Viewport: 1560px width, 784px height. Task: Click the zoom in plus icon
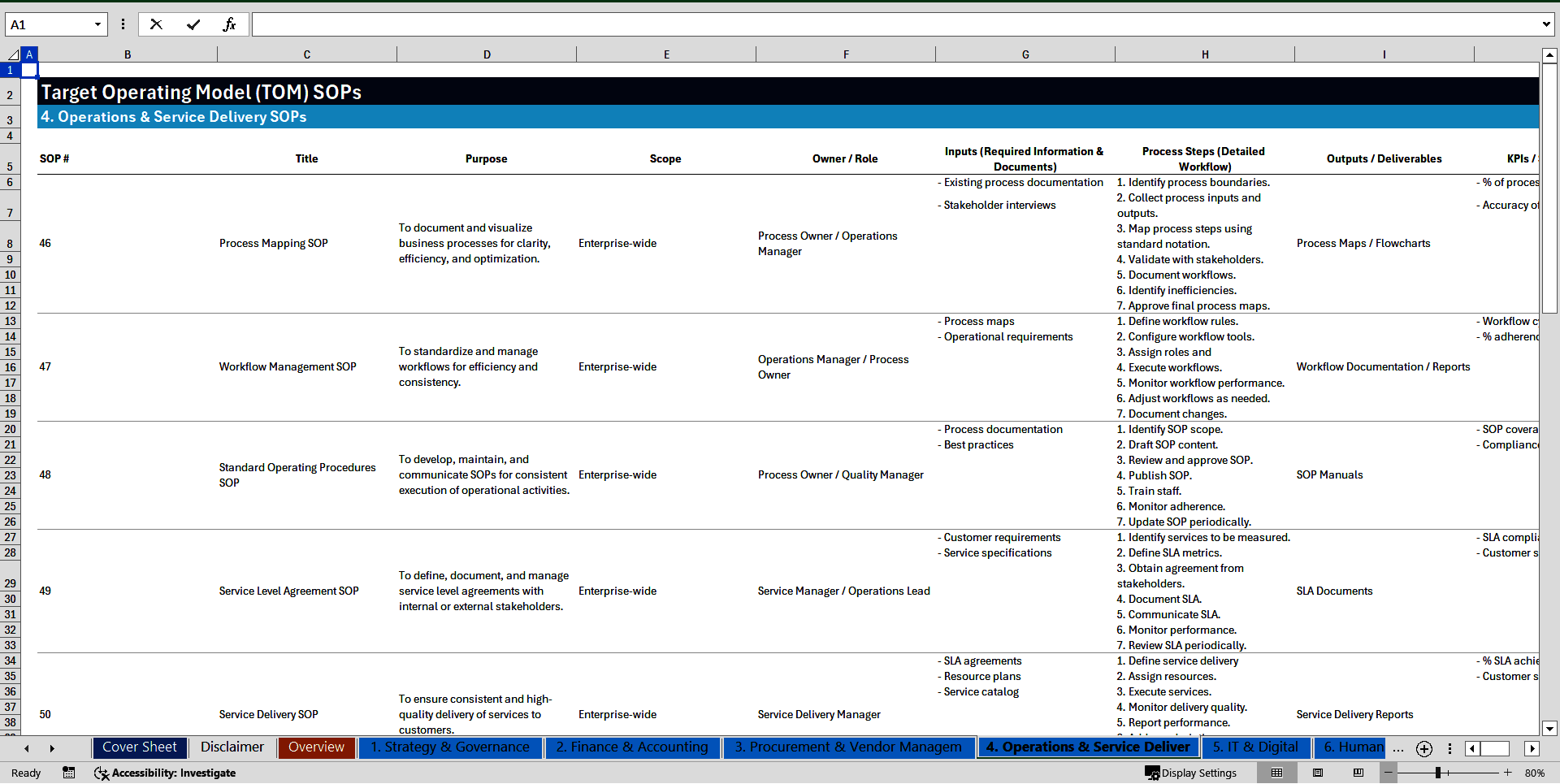(x=1508, y=773)
